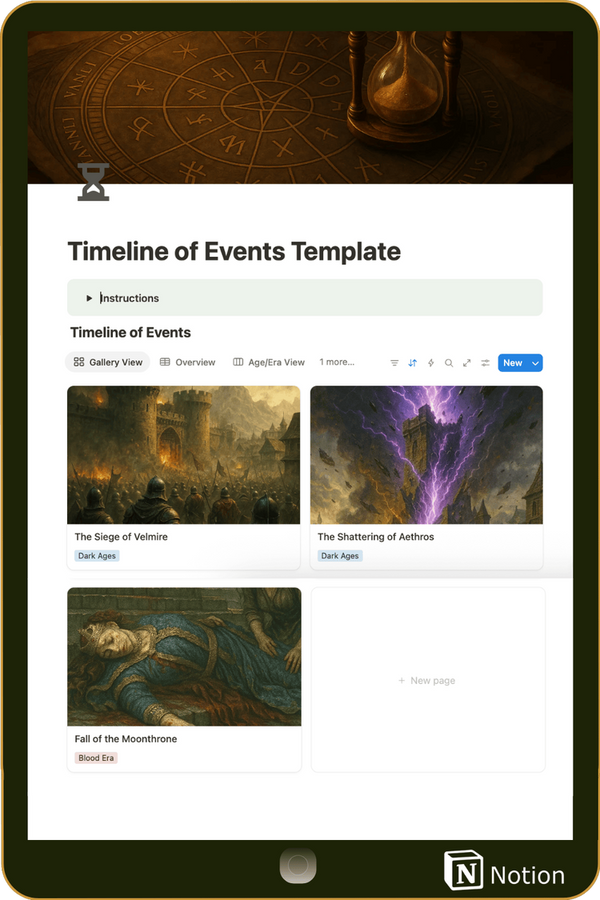Select the Gallery View tab

108,362
